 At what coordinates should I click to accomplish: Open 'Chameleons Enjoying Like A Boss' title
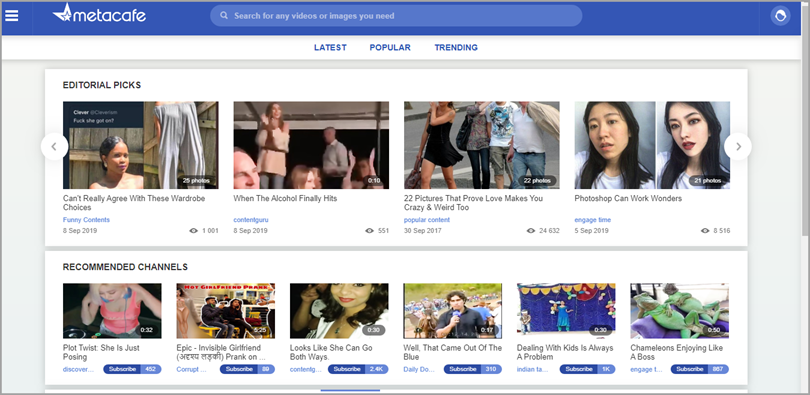coord(677,353)
